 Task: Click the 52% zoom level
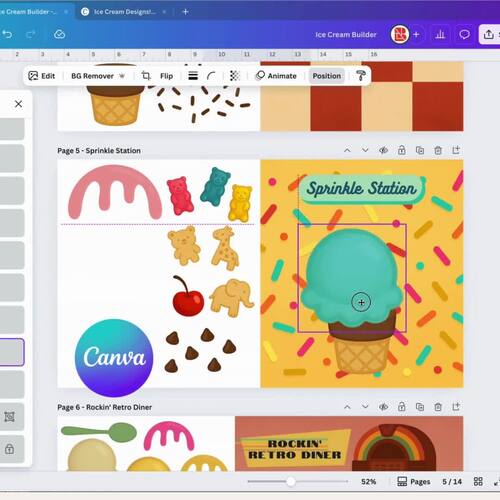(368, 481)
